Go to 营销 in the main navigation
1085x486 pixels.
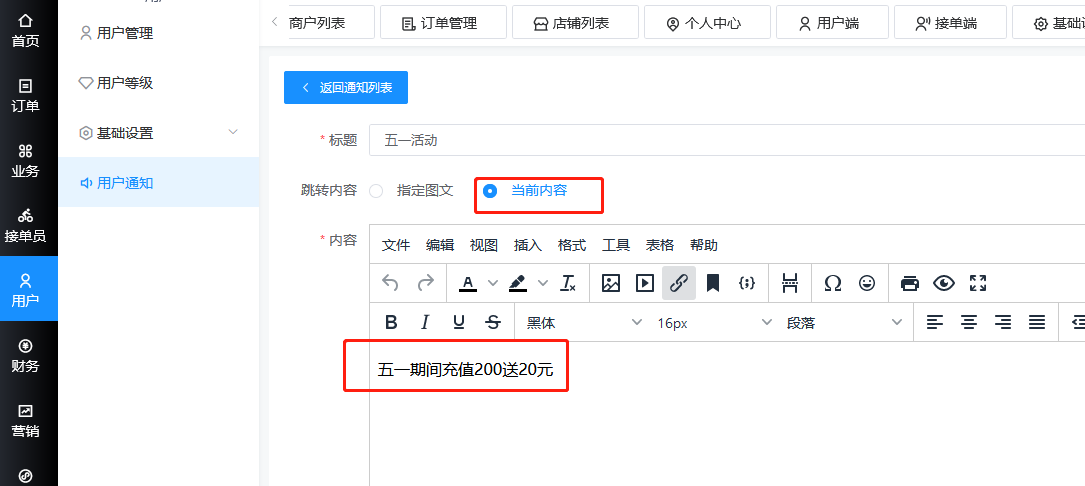[x=26, y=421]
